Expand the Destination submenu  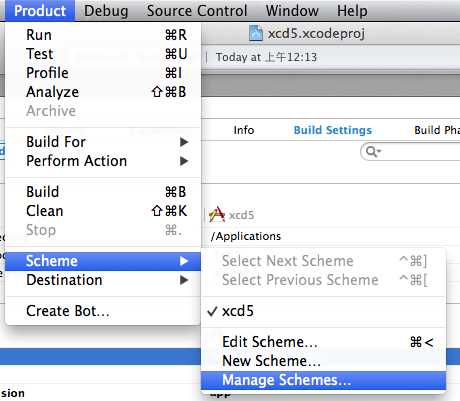(x=103, y=280)
